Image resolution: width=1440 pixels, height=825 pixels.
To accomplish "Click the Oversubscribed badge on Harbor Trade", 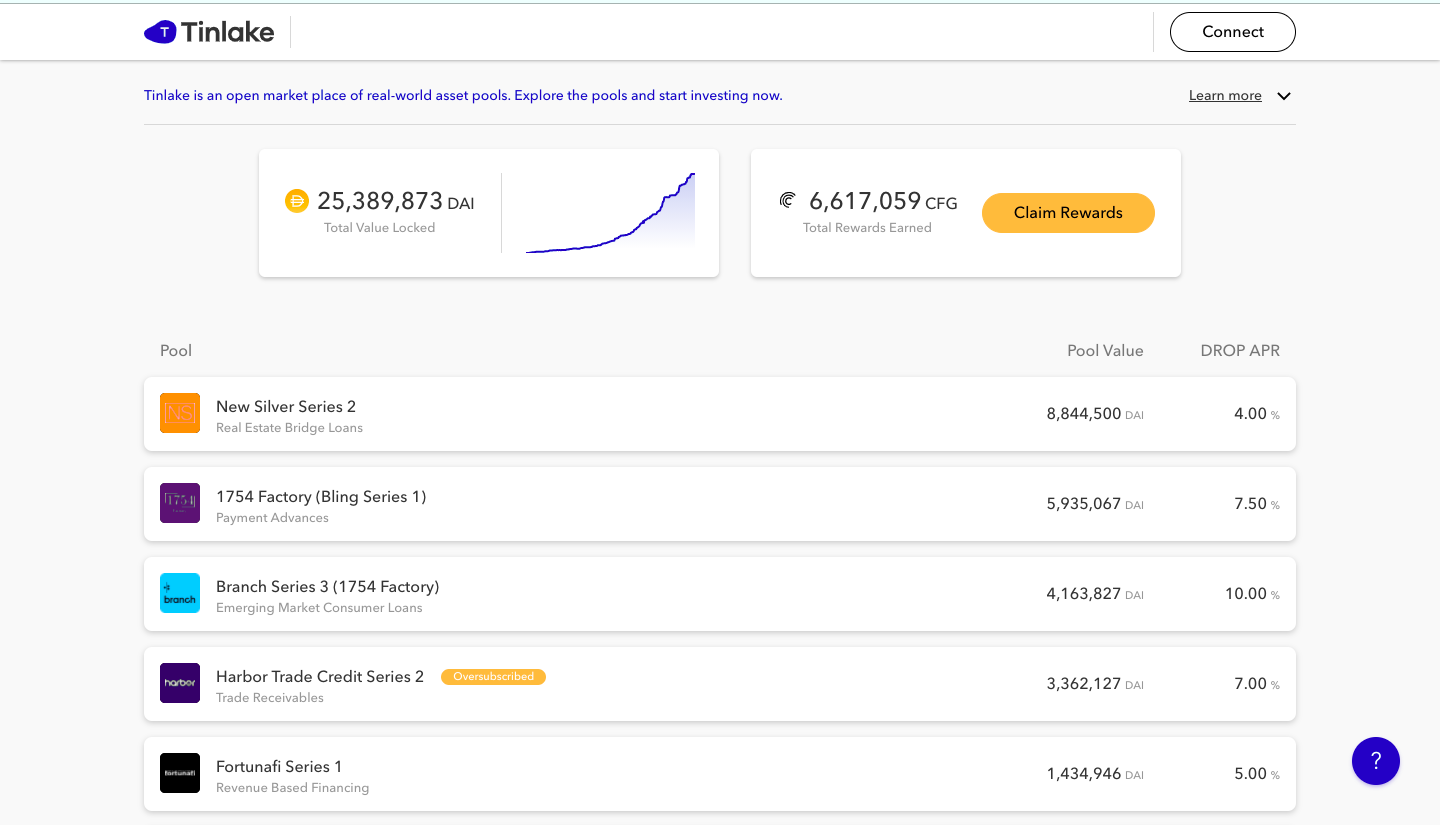I will click(x=493, y=677).
